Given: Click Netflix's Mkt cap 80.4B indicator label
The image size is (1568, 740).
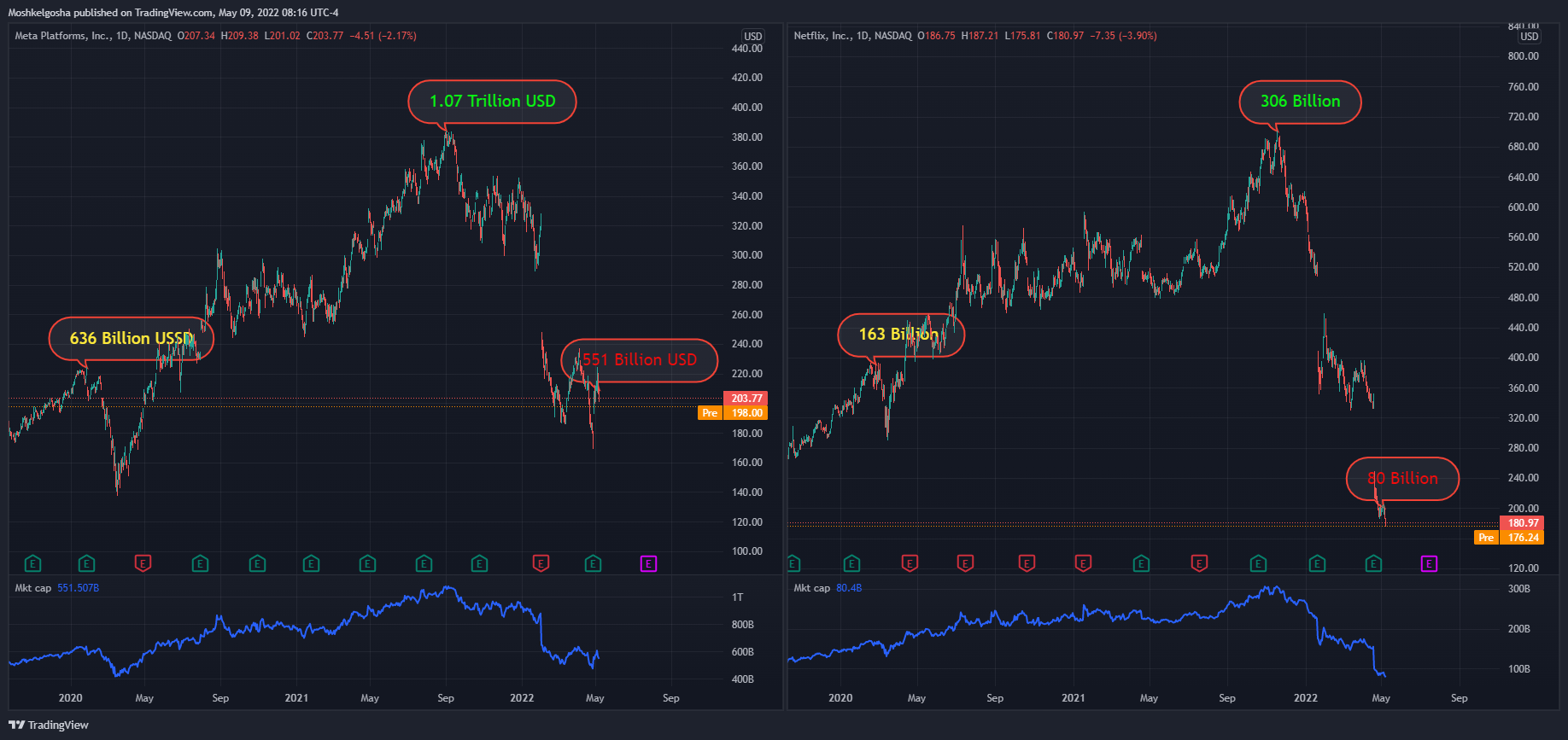Looking at the screenshot, I should pyautogui.click(x=827, y=588).
